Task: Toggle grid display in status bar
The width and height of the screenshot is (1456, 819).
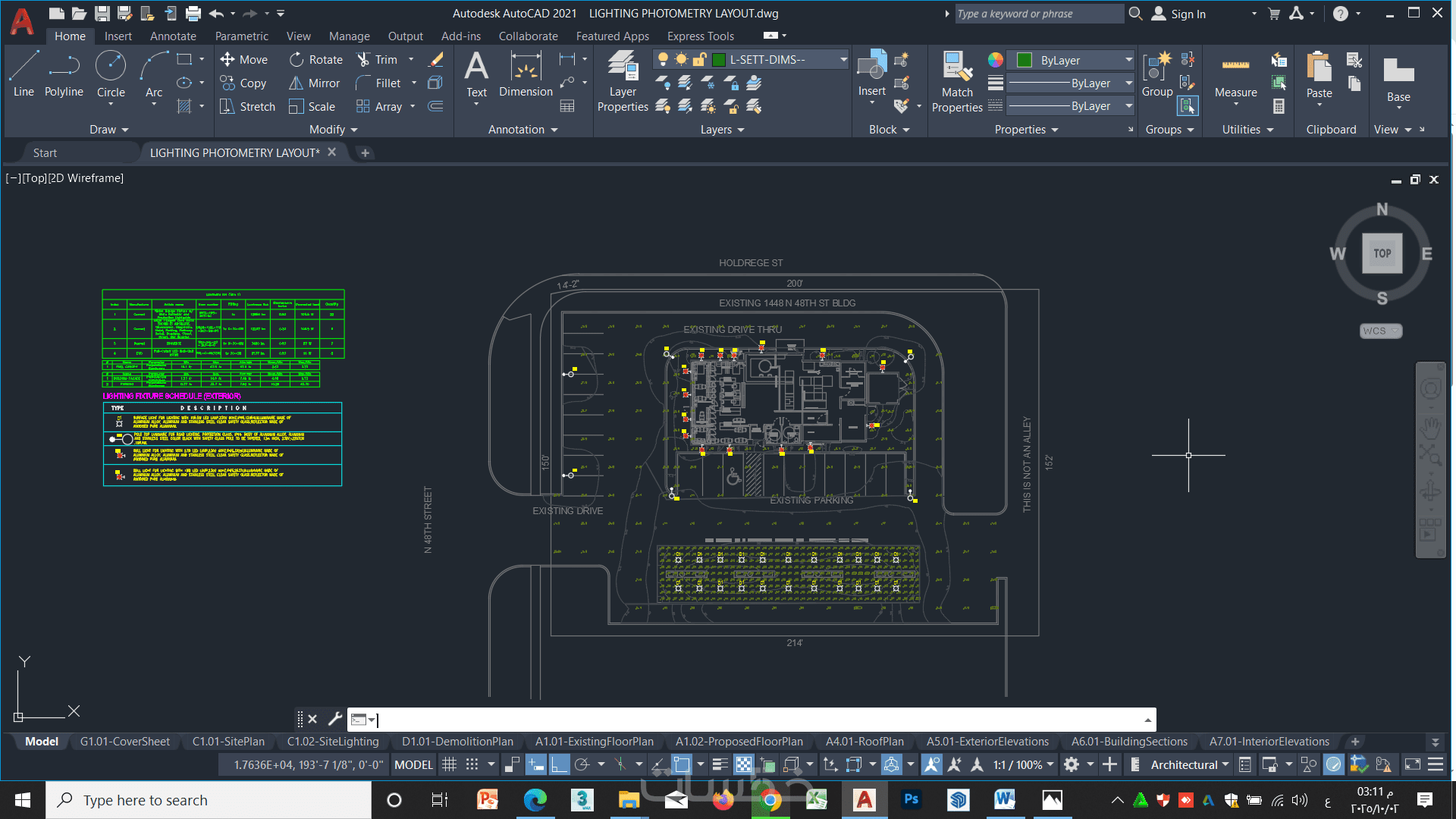Action: point(449,764)
